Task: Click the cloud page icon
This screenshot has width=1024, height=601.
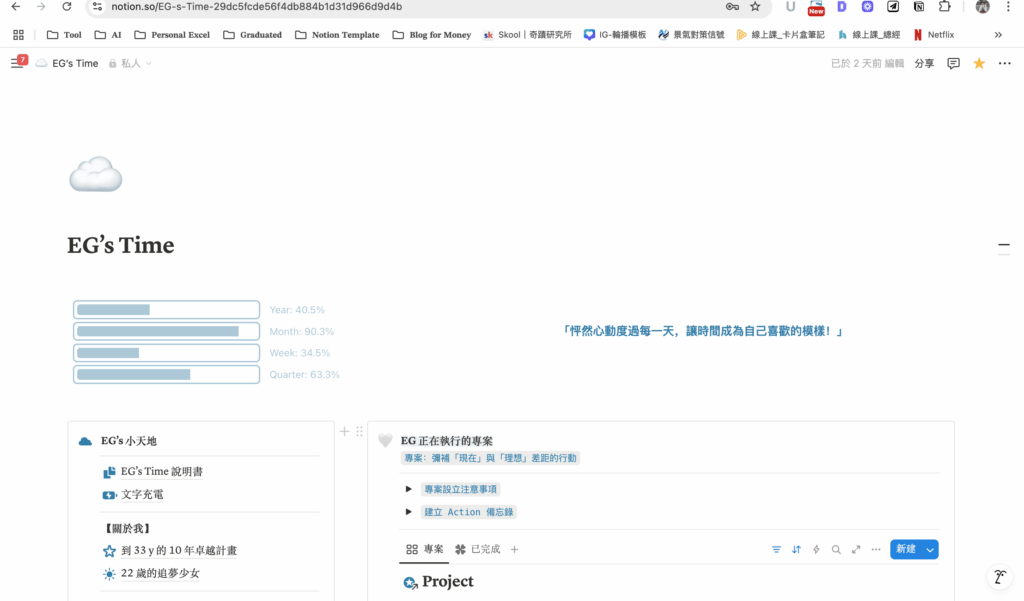Action: (95, 177)
